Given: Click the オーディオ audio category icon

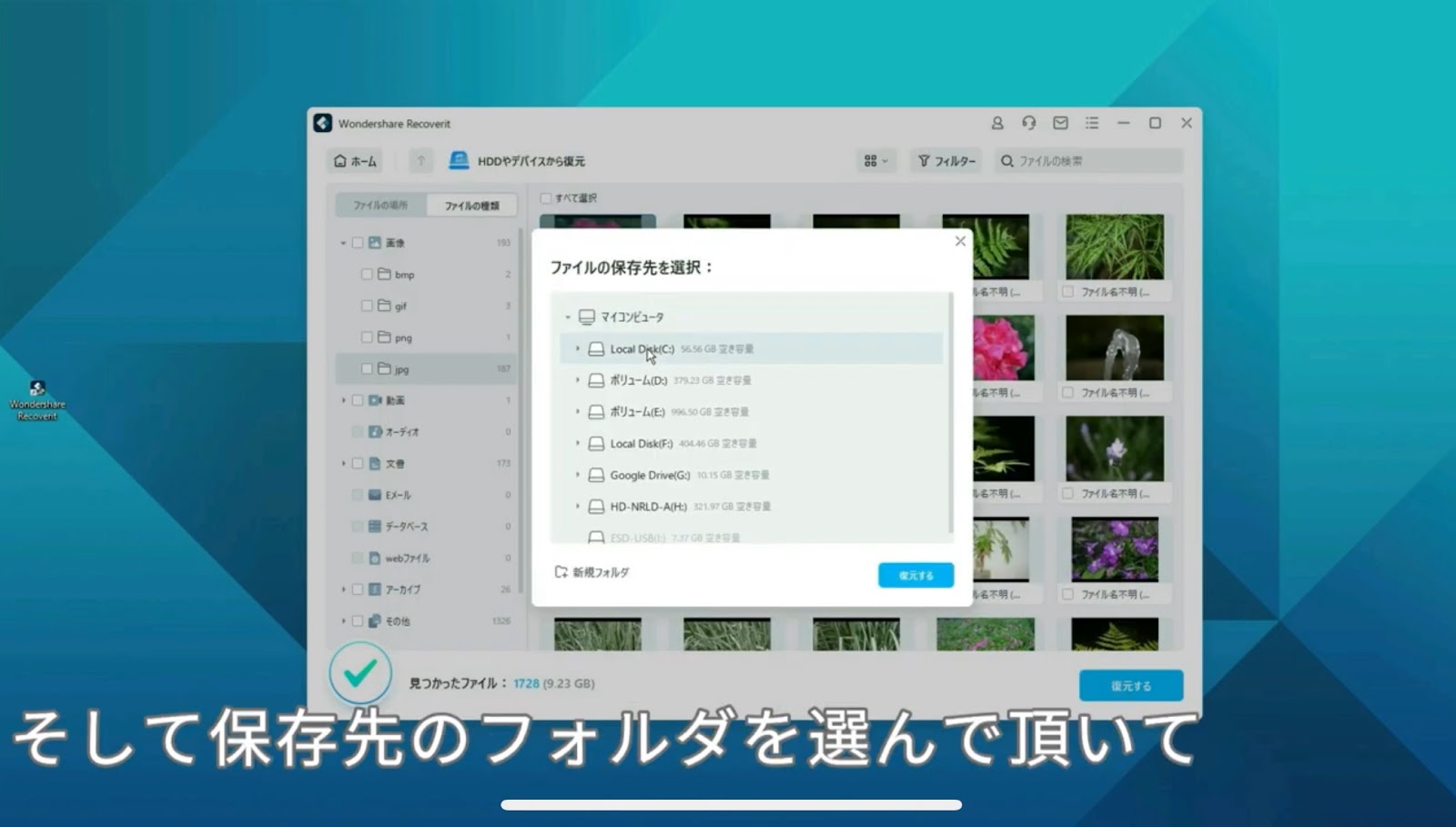Looking at the screenshot, I should pyautogui.click(x=374, y=432).
